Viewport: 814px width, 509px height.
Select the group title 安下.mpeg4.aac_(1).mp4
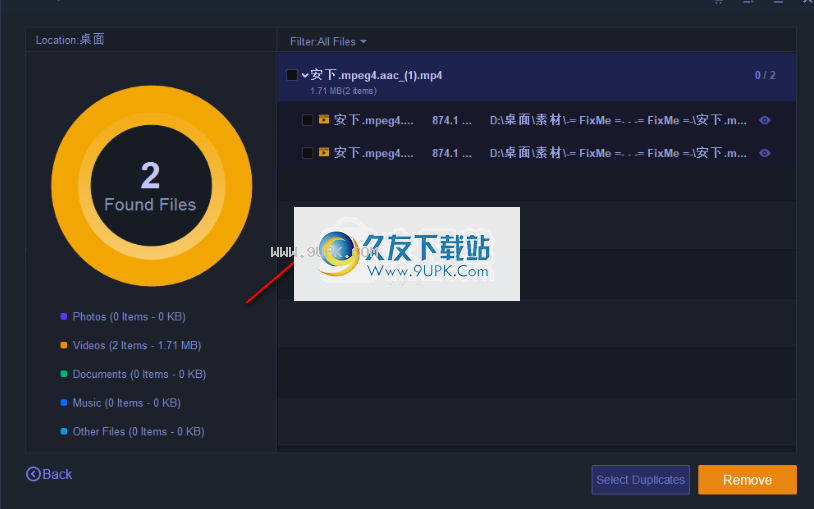[376, 75]
